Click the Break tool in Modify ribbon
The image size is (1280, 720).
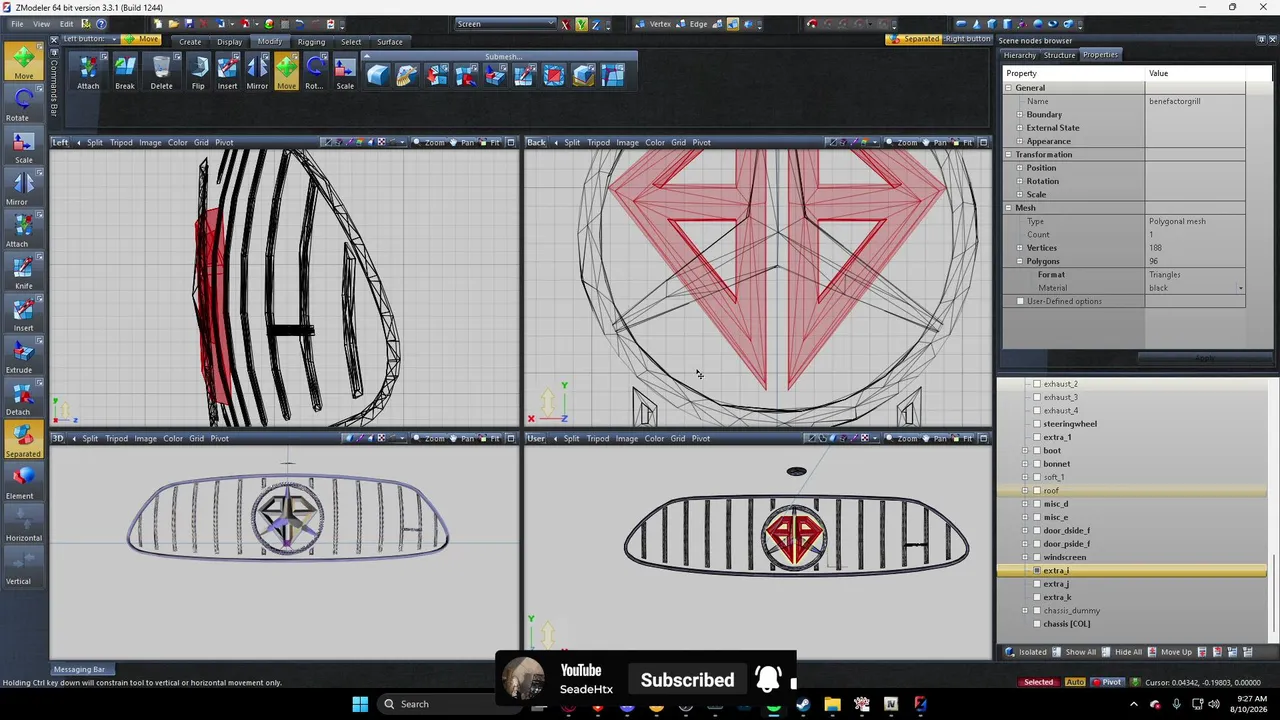[x=125, y=72]
